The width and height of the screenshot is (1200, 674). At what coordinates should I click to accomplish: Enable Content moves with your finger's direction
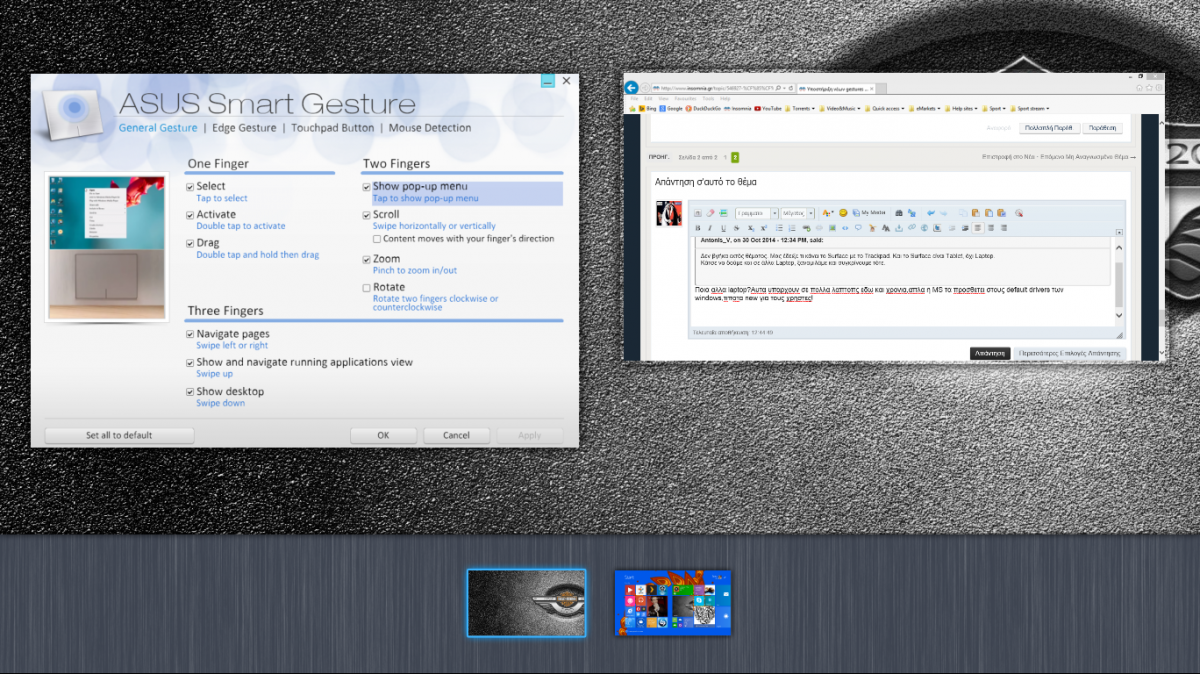[377, 239]
